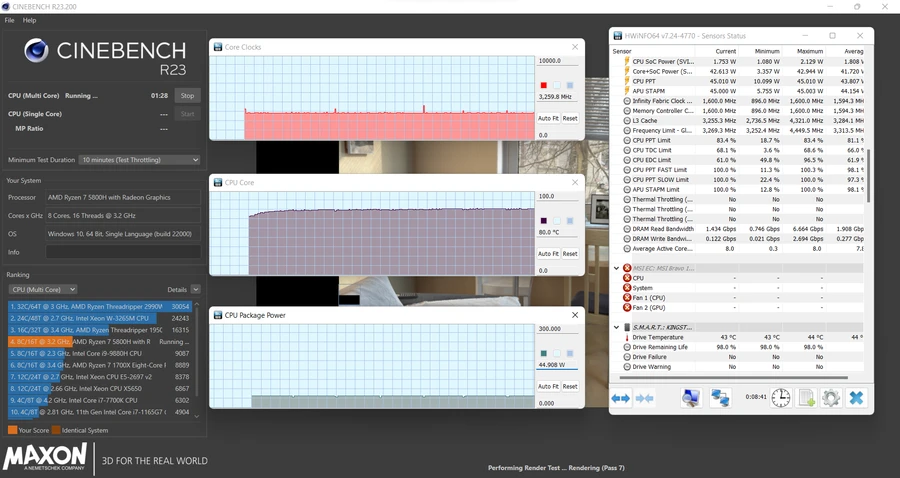Click the 300.000 max field in CPU Package Power

(557, 329)
